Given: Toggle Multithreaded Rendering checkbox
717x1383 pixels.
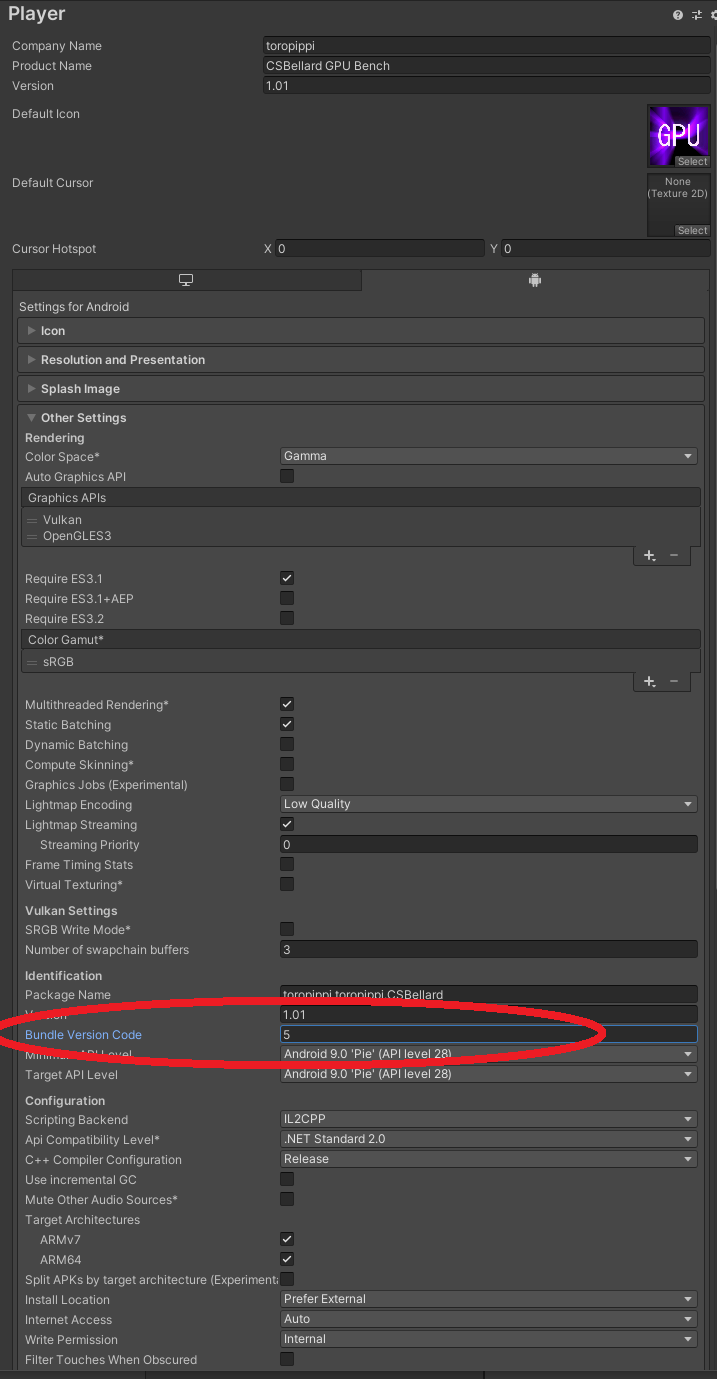Looking at the screenshot, I should point(287,704).
